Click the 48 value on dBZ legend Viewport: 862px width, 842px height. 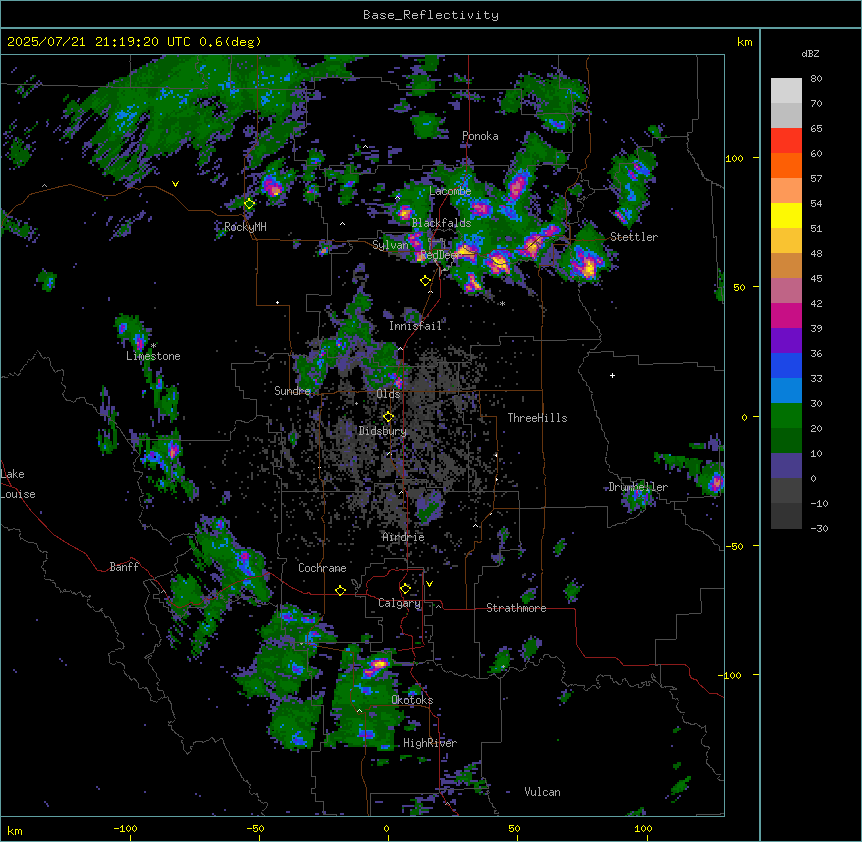[816, 253]
